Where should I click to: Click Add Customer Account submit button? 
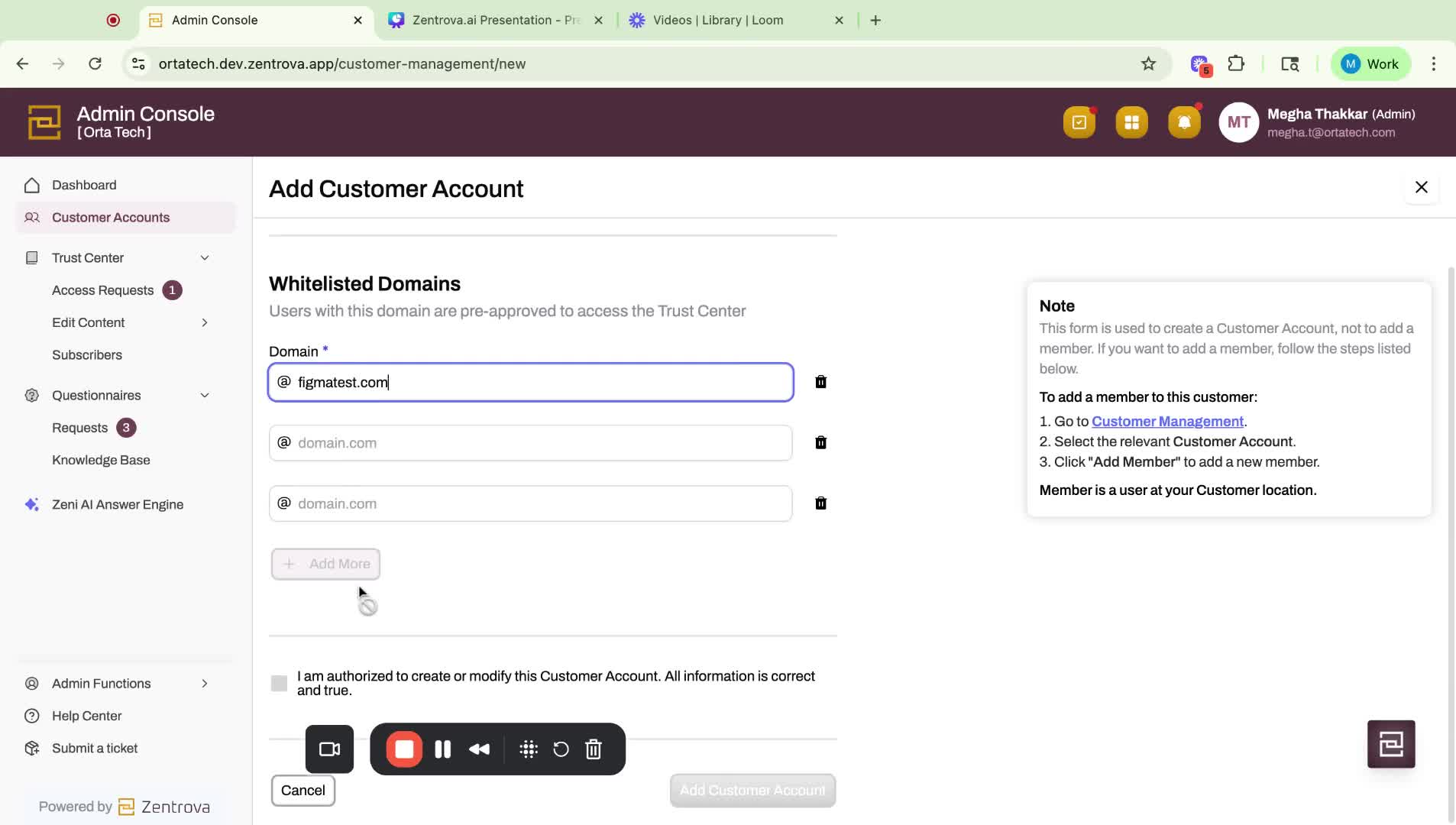click(752, 791)
